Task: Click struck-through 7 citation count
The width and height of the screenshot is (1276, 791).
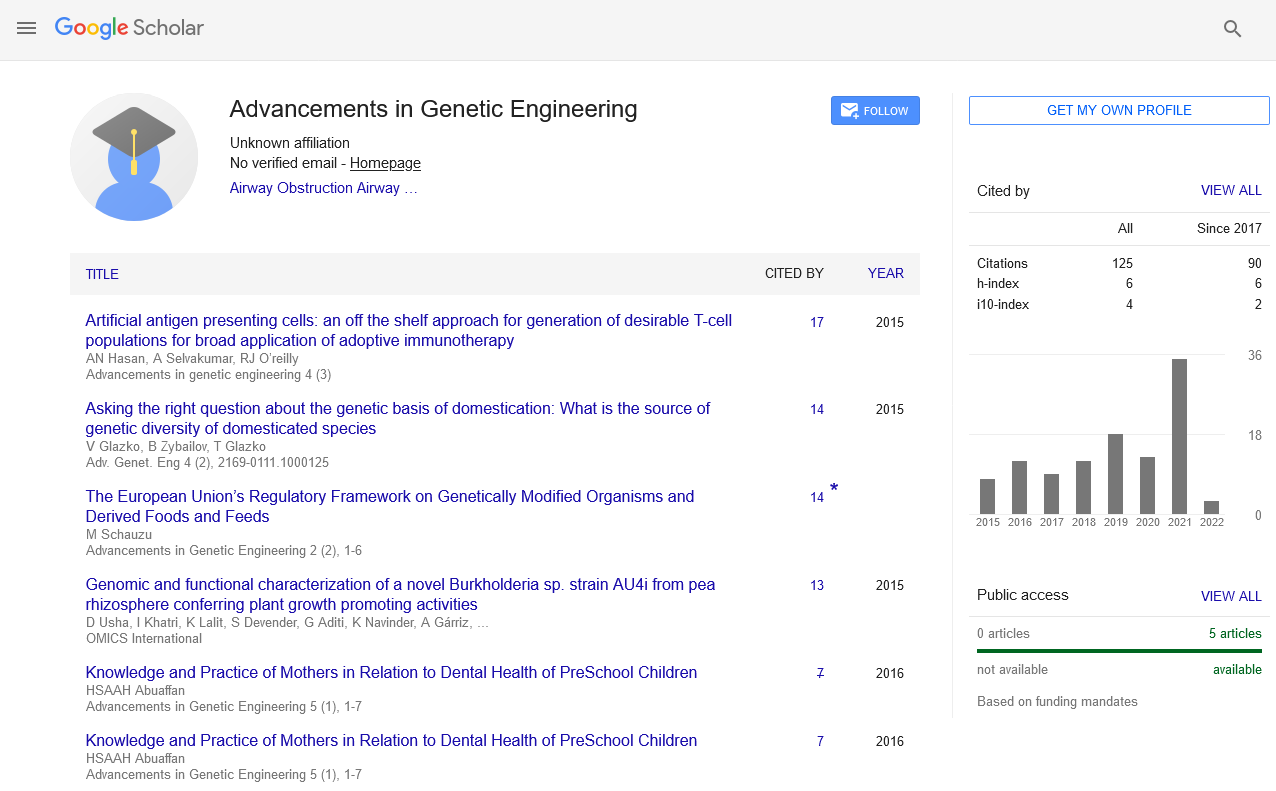Action: [820, 673]
